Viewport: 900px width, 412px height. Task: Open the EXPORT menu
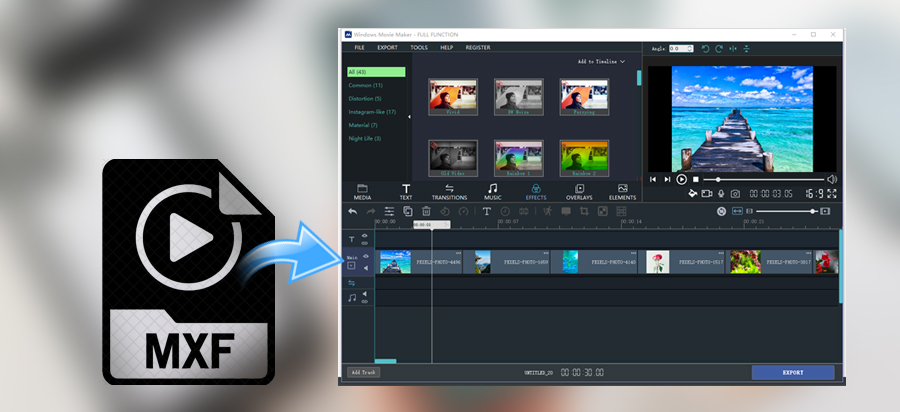(387, 48)
